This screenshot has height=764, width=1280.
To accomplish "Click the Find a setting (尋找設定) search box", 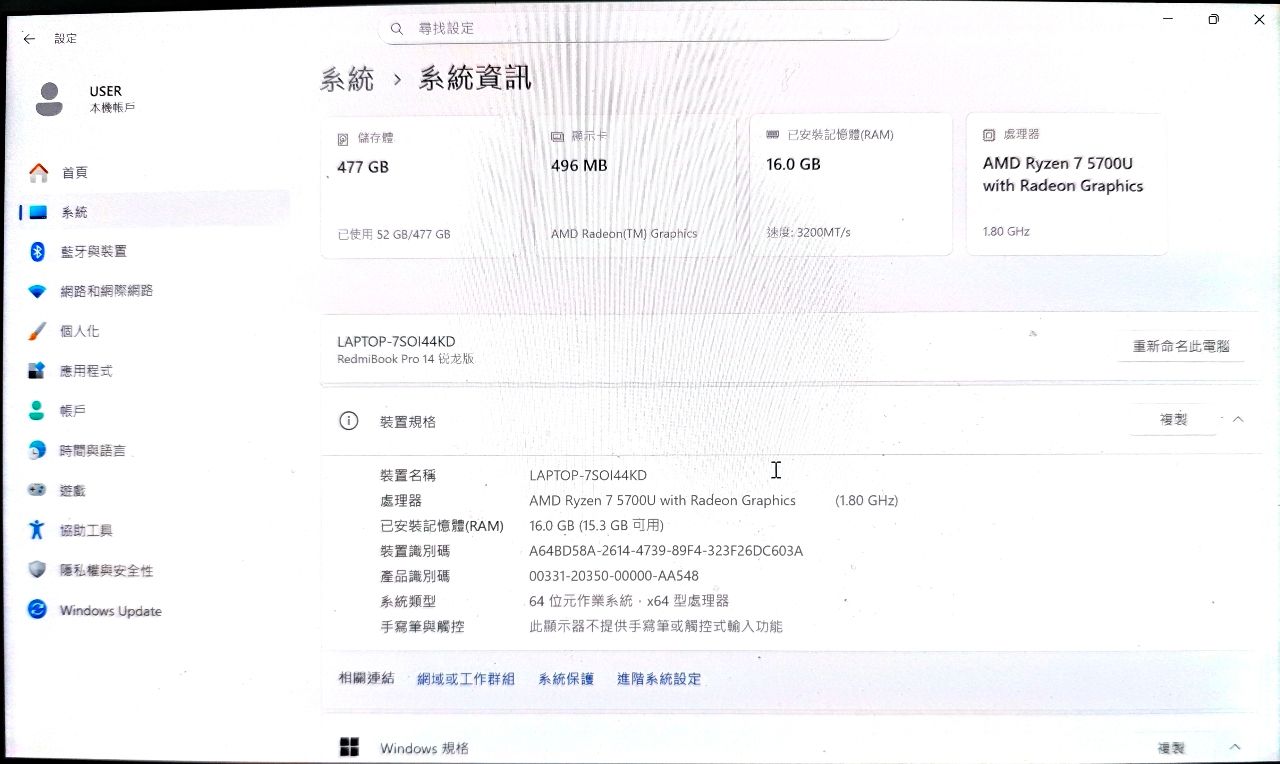I will (x=640, y=29).
